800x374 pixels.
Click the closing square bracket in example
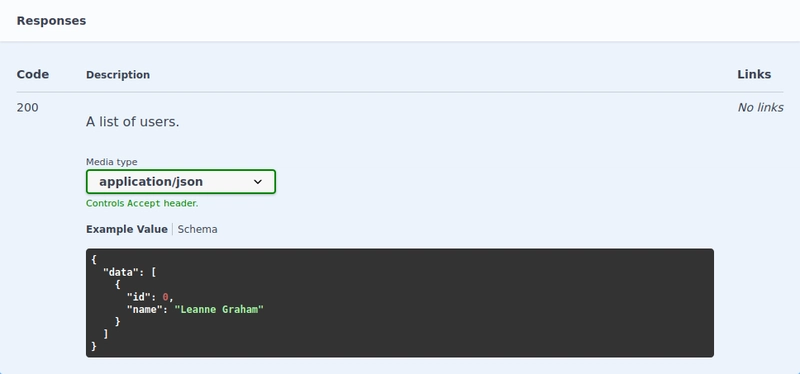click(x=106, y=334)
